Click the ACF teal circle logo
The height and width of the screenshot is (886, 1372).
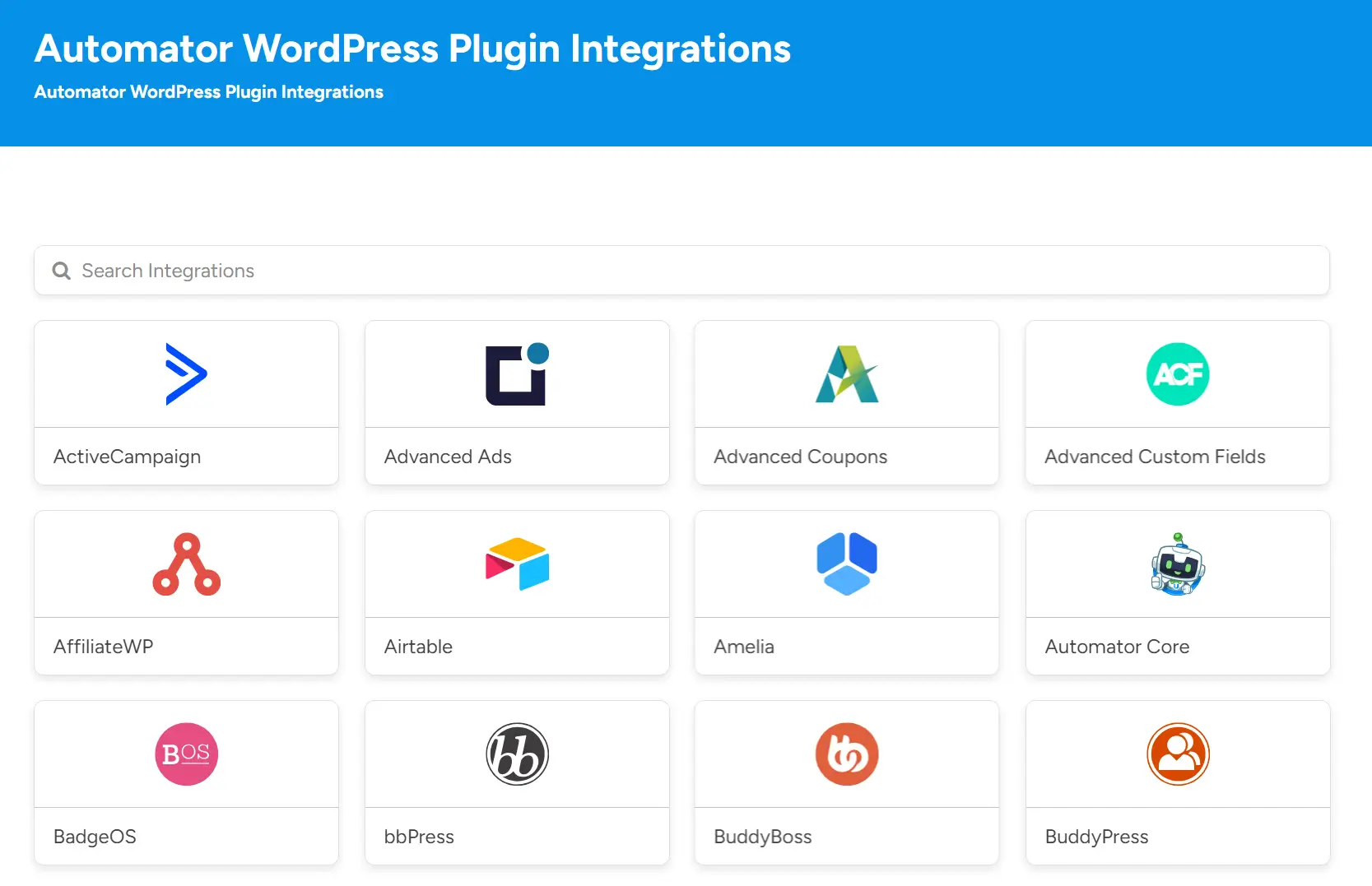1178,374
